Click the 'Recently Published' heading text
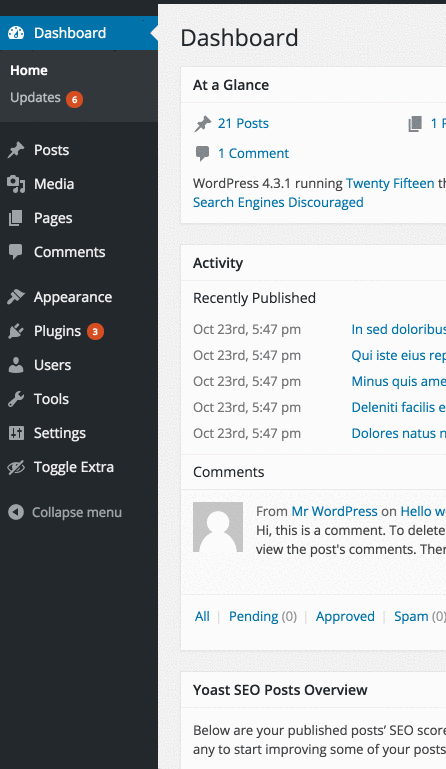The image size is (446, 769). pyautogui.click(x=254, y=298)
